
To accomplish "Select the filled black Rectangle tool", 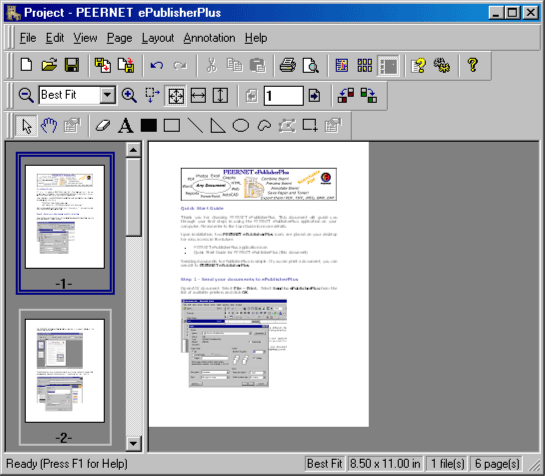I will click(149, 126).
